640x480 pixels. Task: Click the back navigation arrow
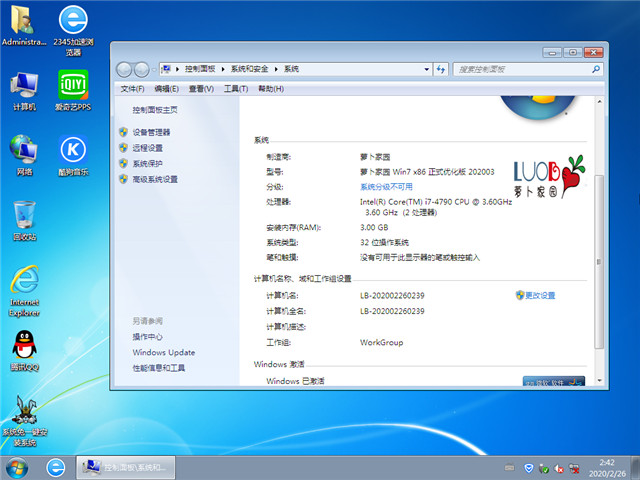tap(124, 70)
